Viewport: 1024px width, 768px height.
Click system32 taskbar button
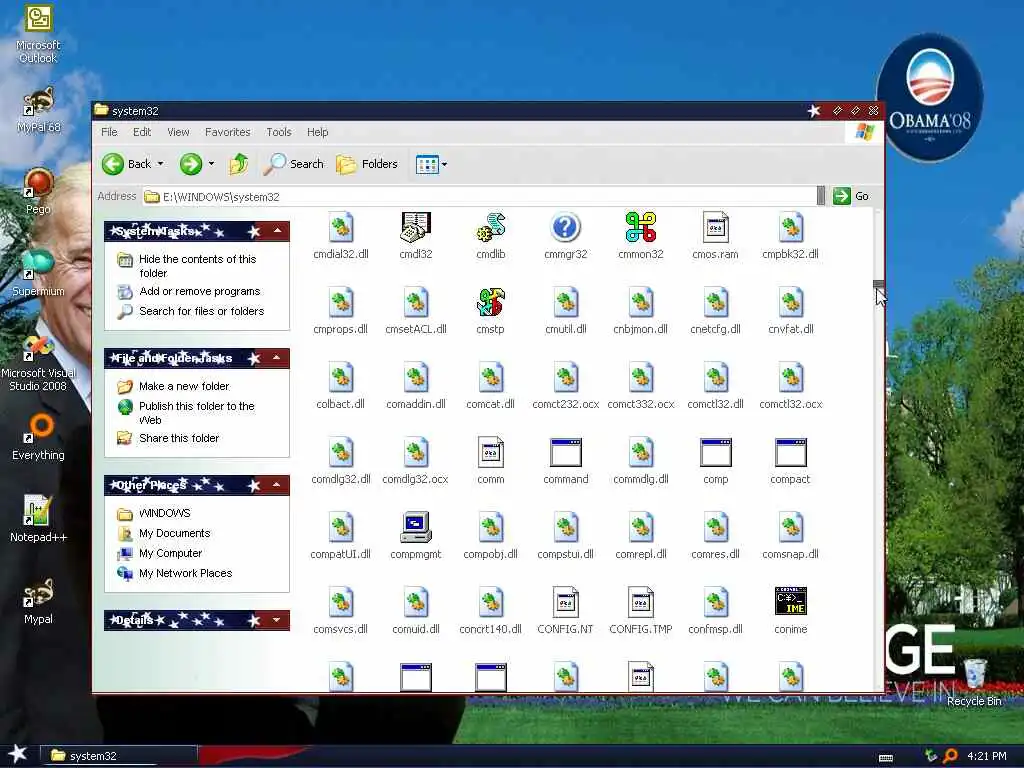[x=119, y=756]
